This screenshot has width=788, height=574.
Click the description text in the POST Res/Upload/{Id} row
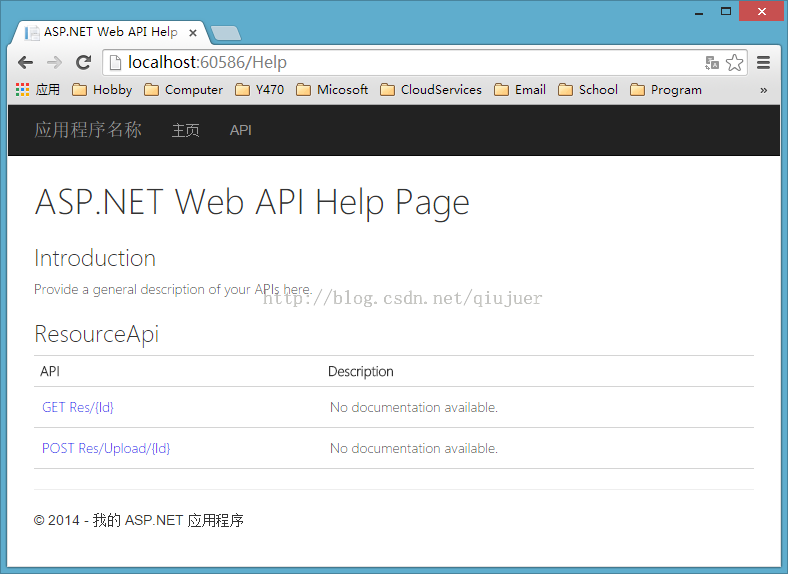tap(414, 448)
